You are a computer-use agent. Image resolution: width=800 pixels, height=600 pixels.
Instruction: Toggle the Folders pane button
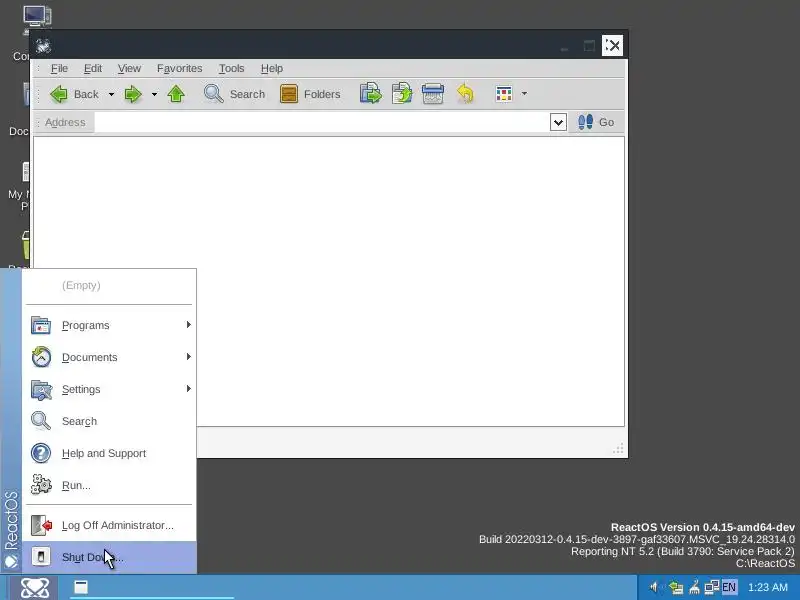coord(310,94)
